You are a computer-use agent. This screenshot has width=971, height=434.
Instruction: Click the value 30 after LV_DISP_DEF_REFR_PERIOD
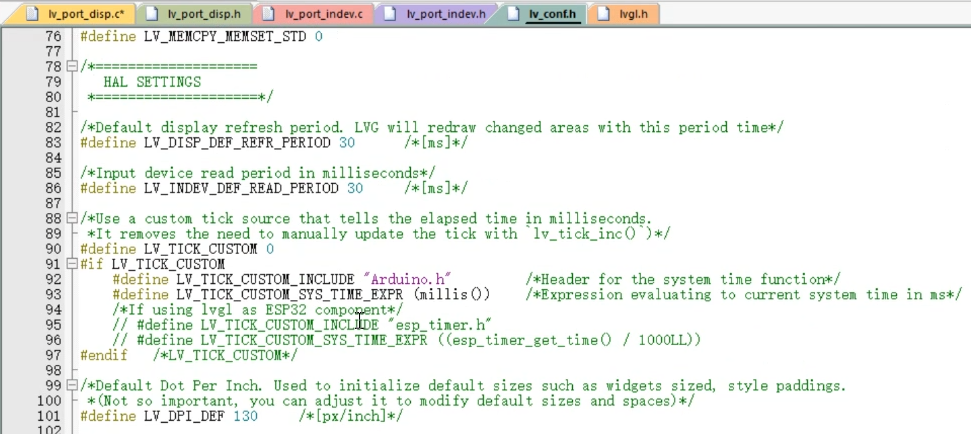pos(347,143)
